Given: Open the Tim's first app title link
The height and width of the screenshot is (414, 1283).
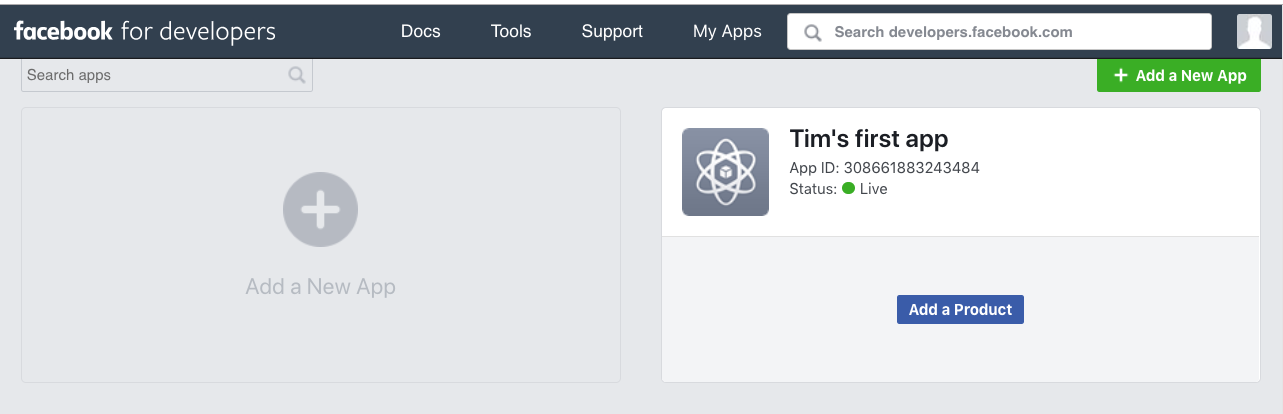Looking at the screenshot, I should point(869,138).
